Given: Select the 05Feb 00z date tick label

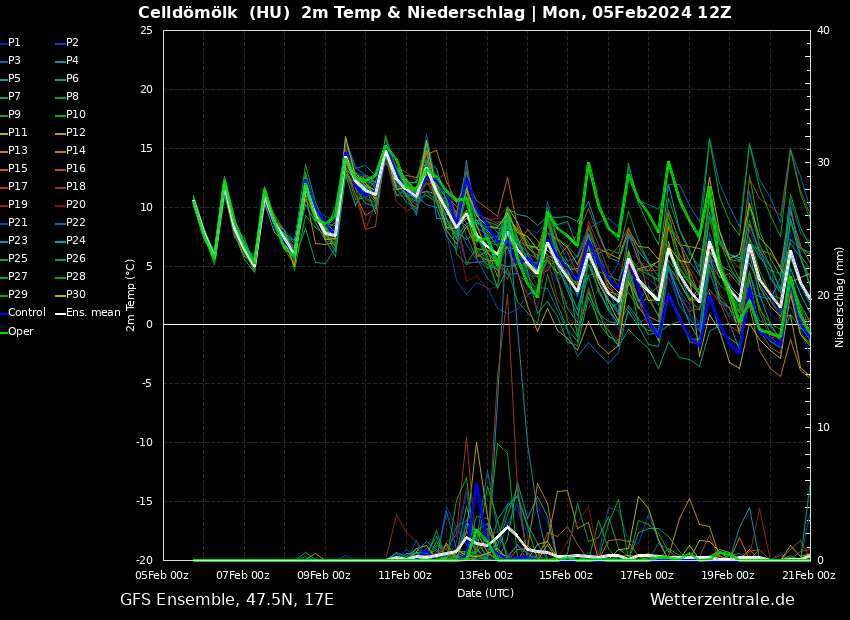Looking at the screenshot, I should [x=162, y=575].
